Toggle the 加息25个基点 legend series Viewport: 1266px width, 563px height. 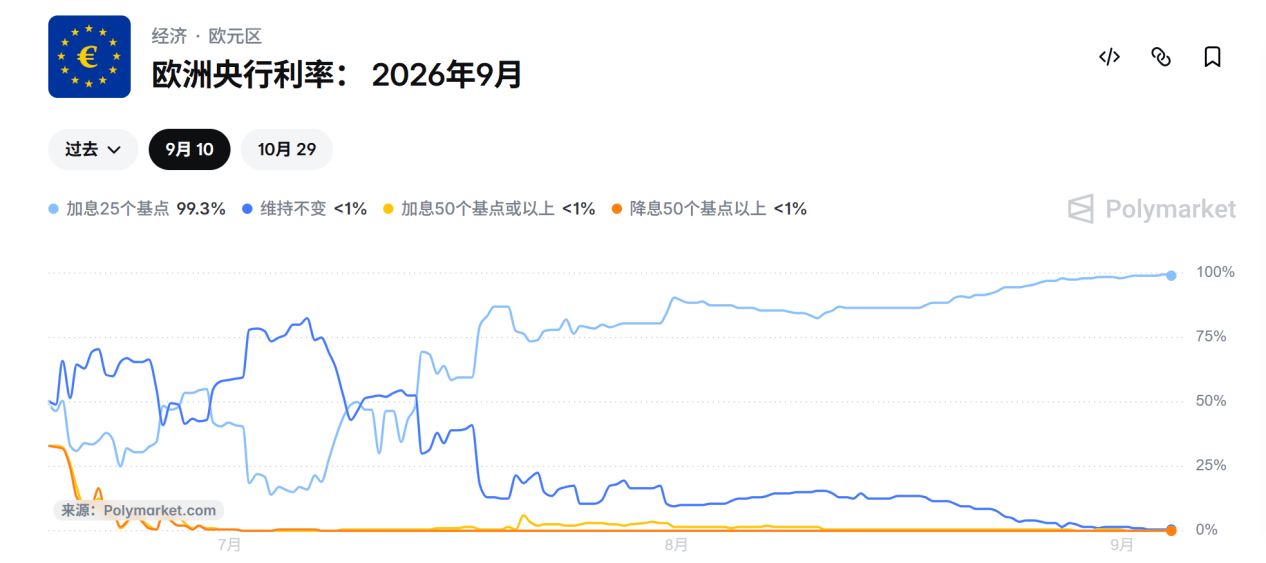(x=137, y=209)
